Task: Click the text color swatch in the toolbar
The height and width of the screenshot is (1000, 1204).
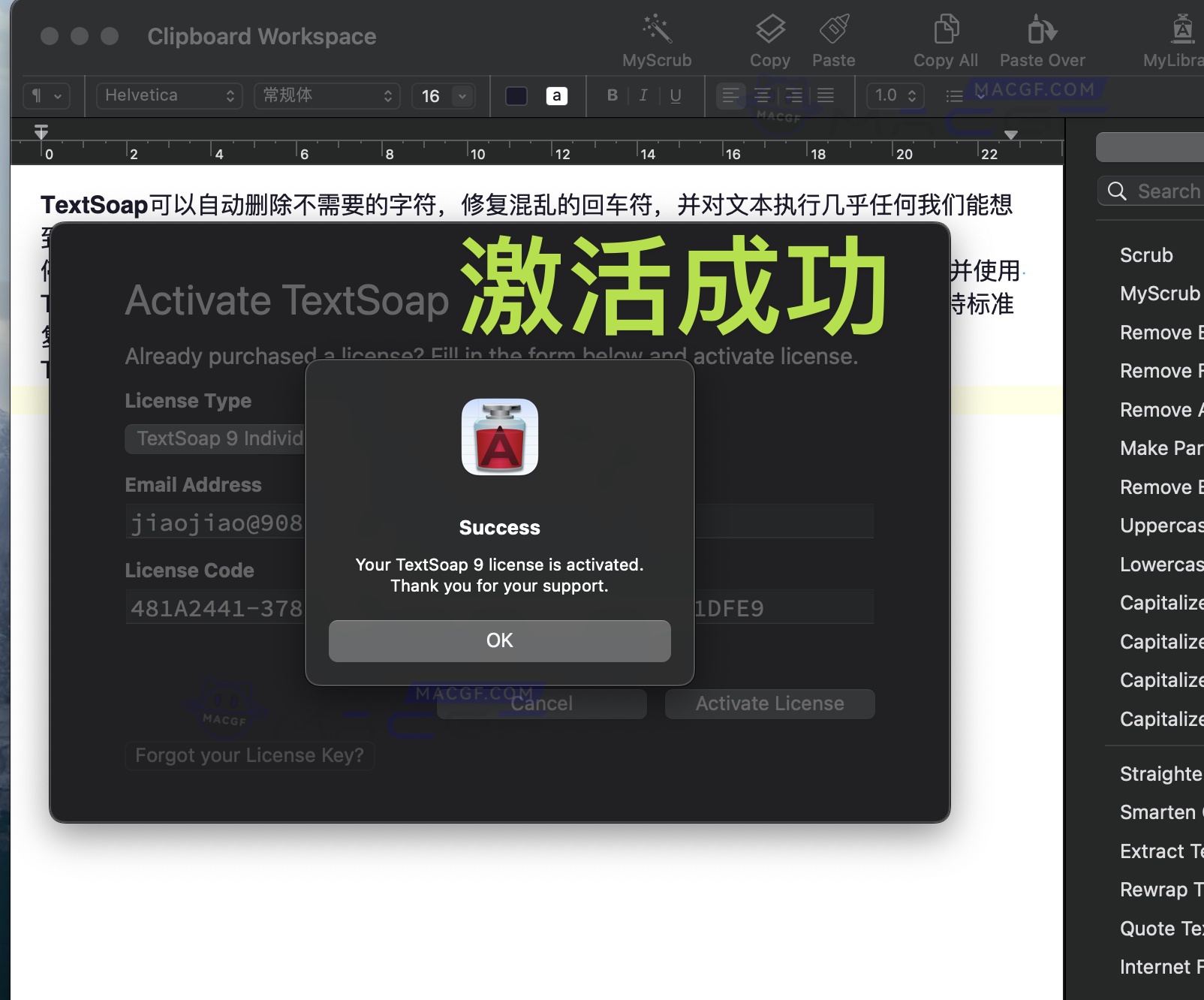Action: tap(516, 95)
